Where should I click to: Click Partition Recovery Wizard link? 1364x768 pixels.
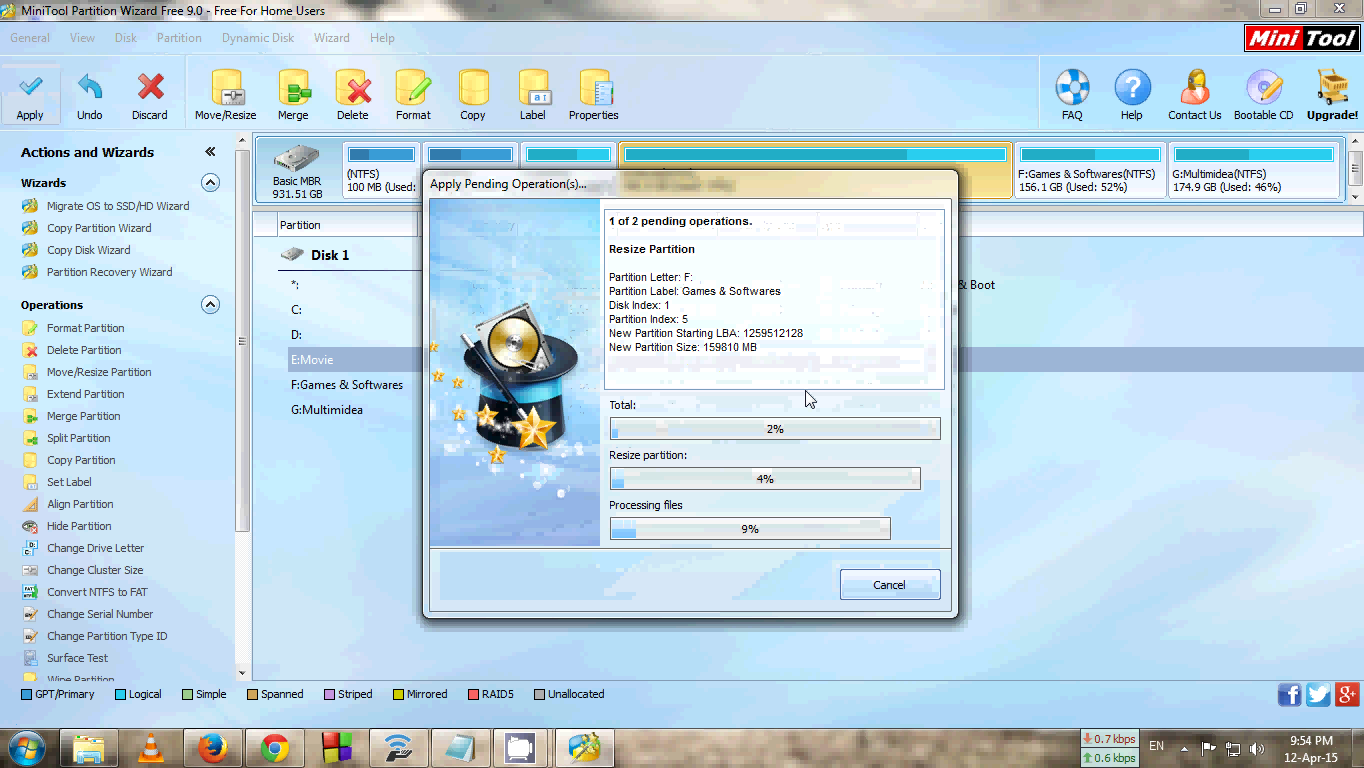pos(110,272)
